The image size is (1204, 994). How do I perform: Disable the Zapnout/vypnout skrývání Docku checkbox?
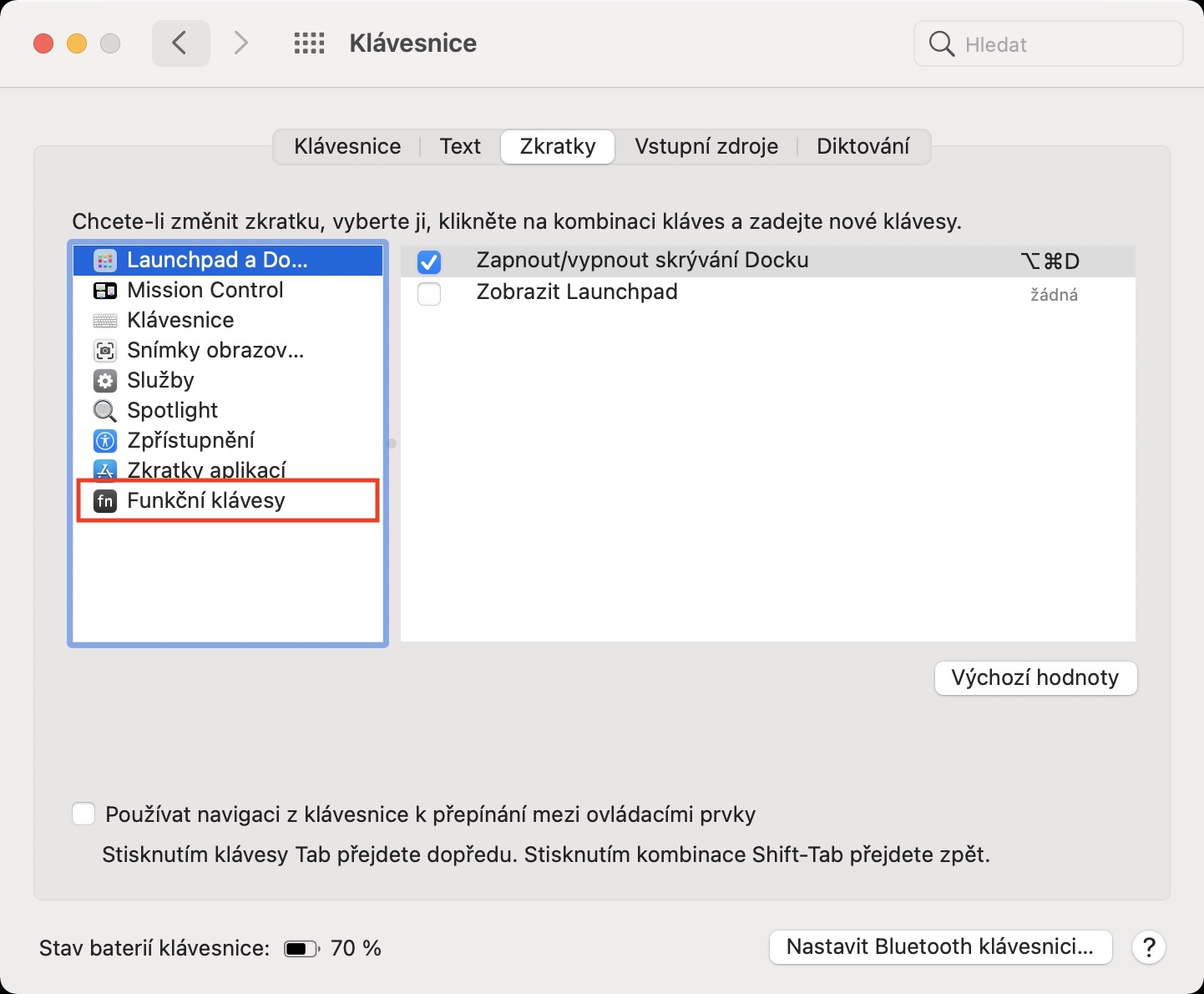coord(429,262)
